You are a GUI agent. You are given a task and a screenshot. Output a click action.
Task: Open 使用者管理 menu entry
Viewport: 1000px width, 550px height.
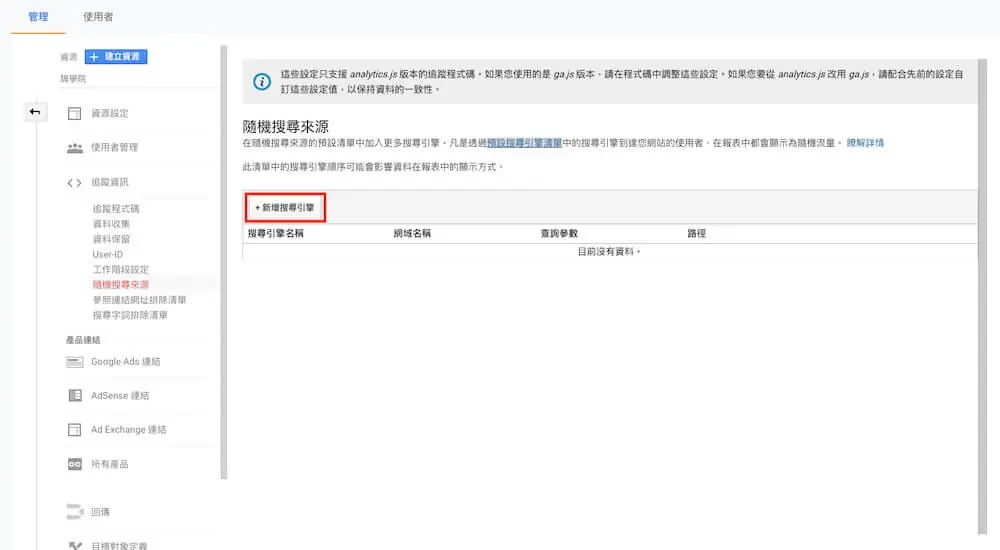pyautogui.click(x=114, y=147)
